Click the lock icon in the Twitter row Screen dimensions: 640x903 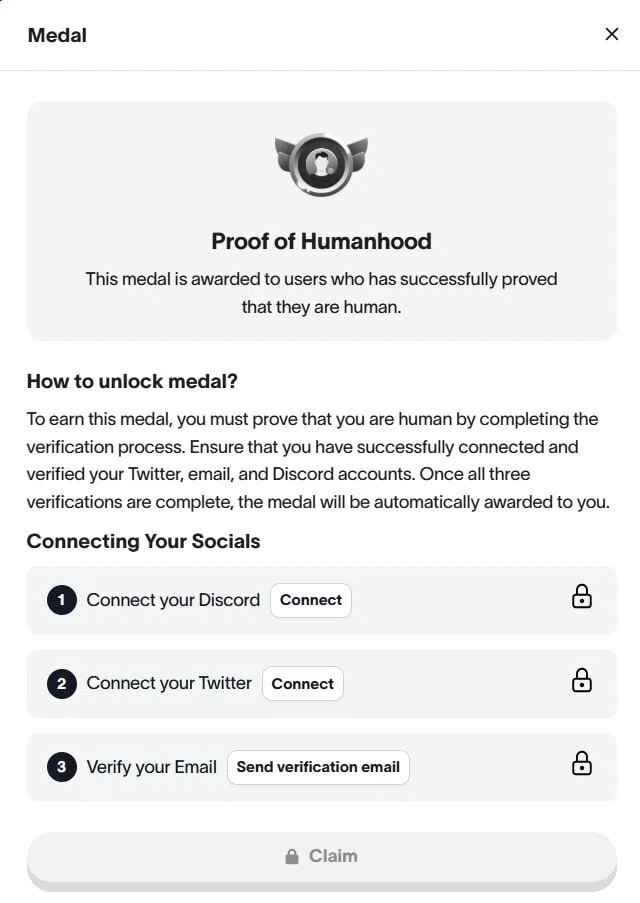(581, 680)
